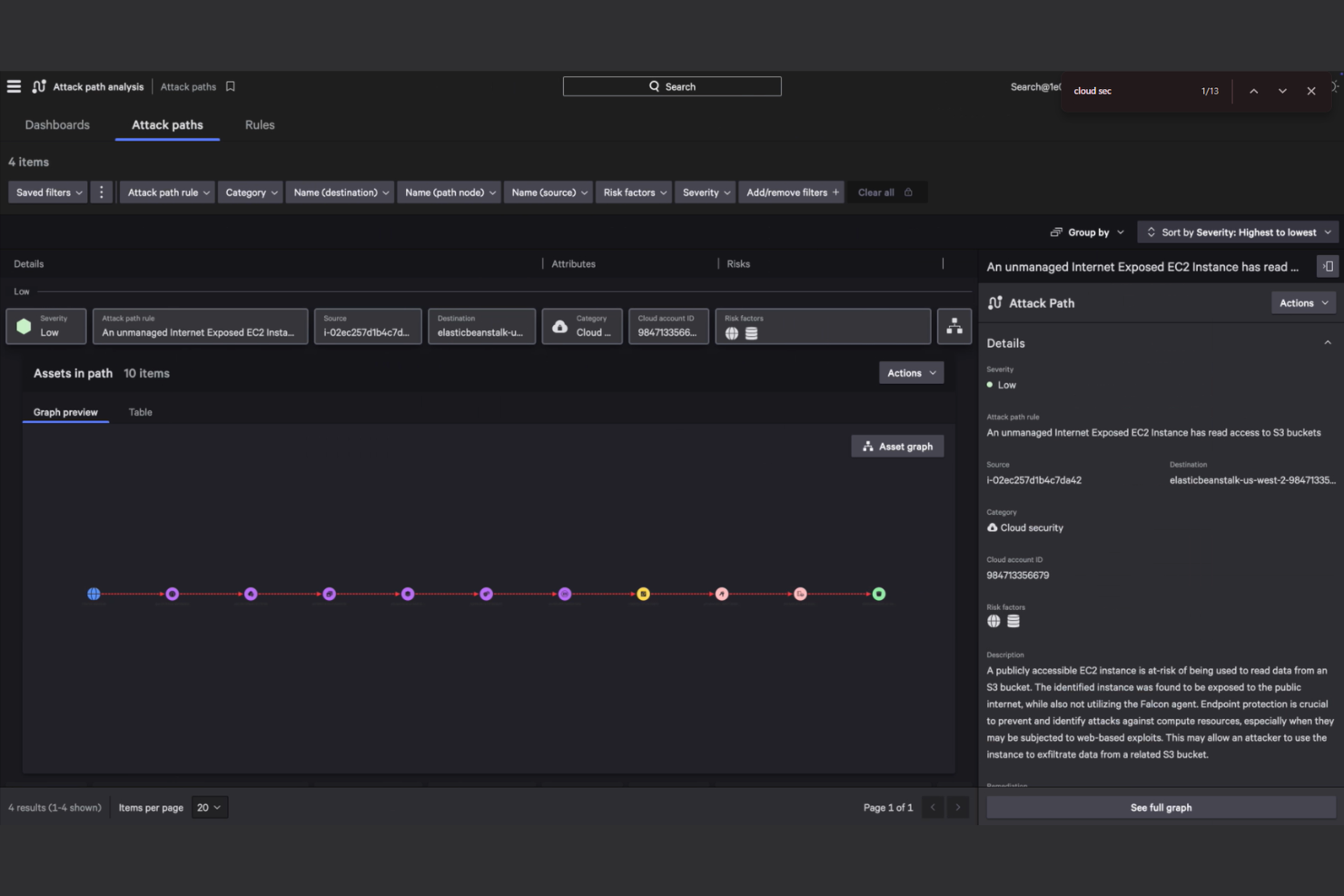Click the globe risk factor icon in Risk factors card
This screenshot has height=896, width=1344.
pos(732,334)
